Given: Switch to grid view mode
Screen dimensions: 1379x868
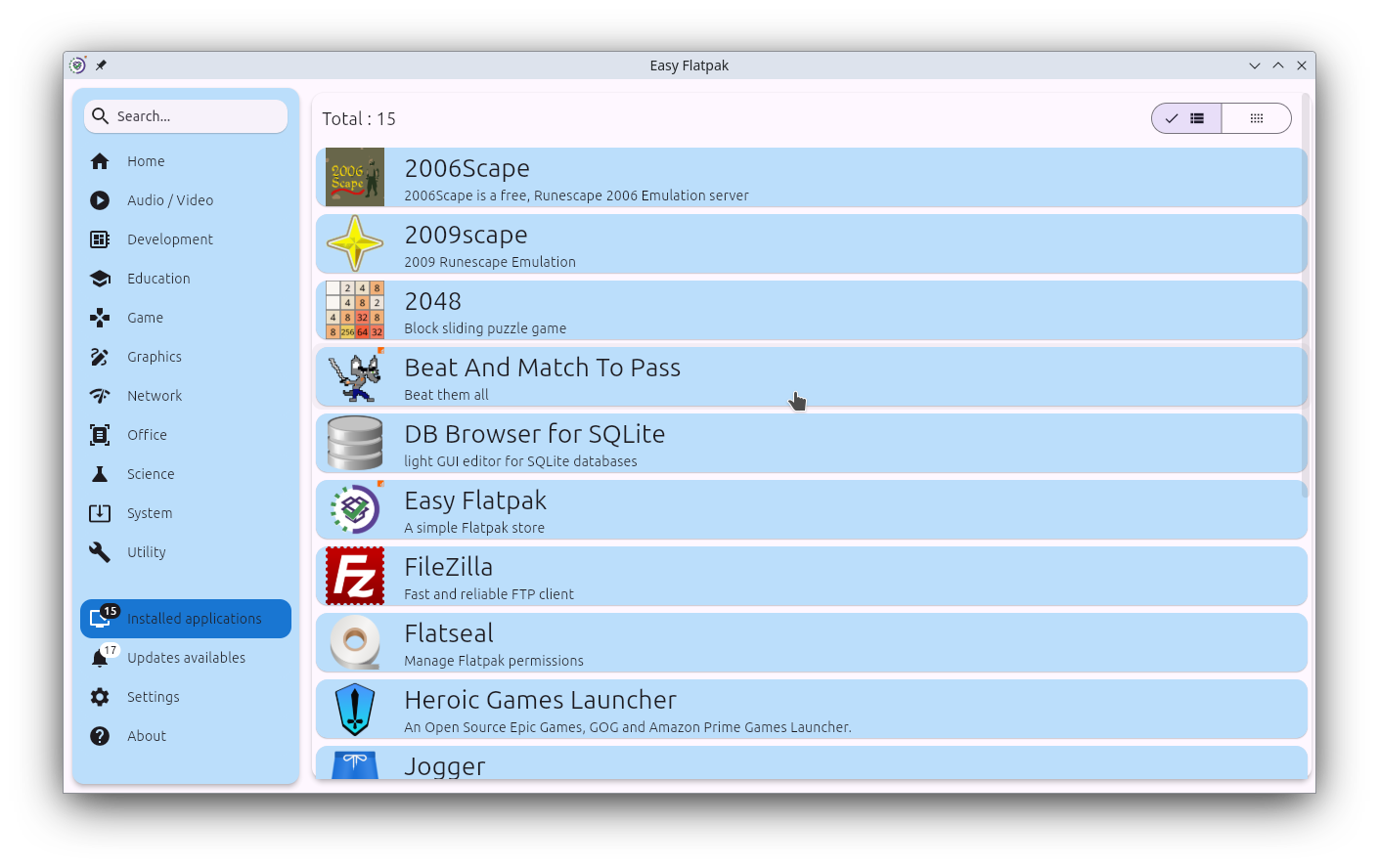Looking at the screenshot, I should pyautogui.click(x=1257, y=118).
